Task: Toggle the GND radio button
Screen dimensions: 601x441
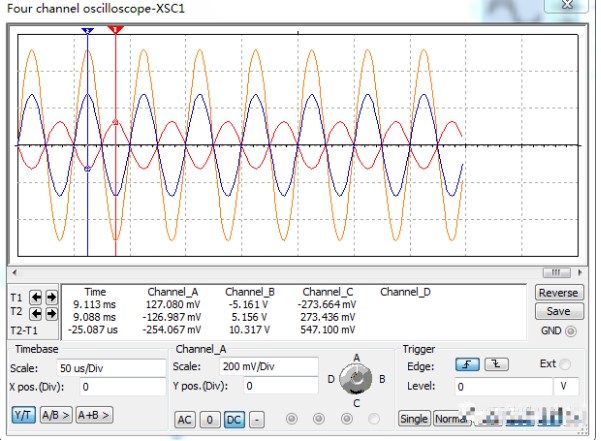Action: [571, 331]
